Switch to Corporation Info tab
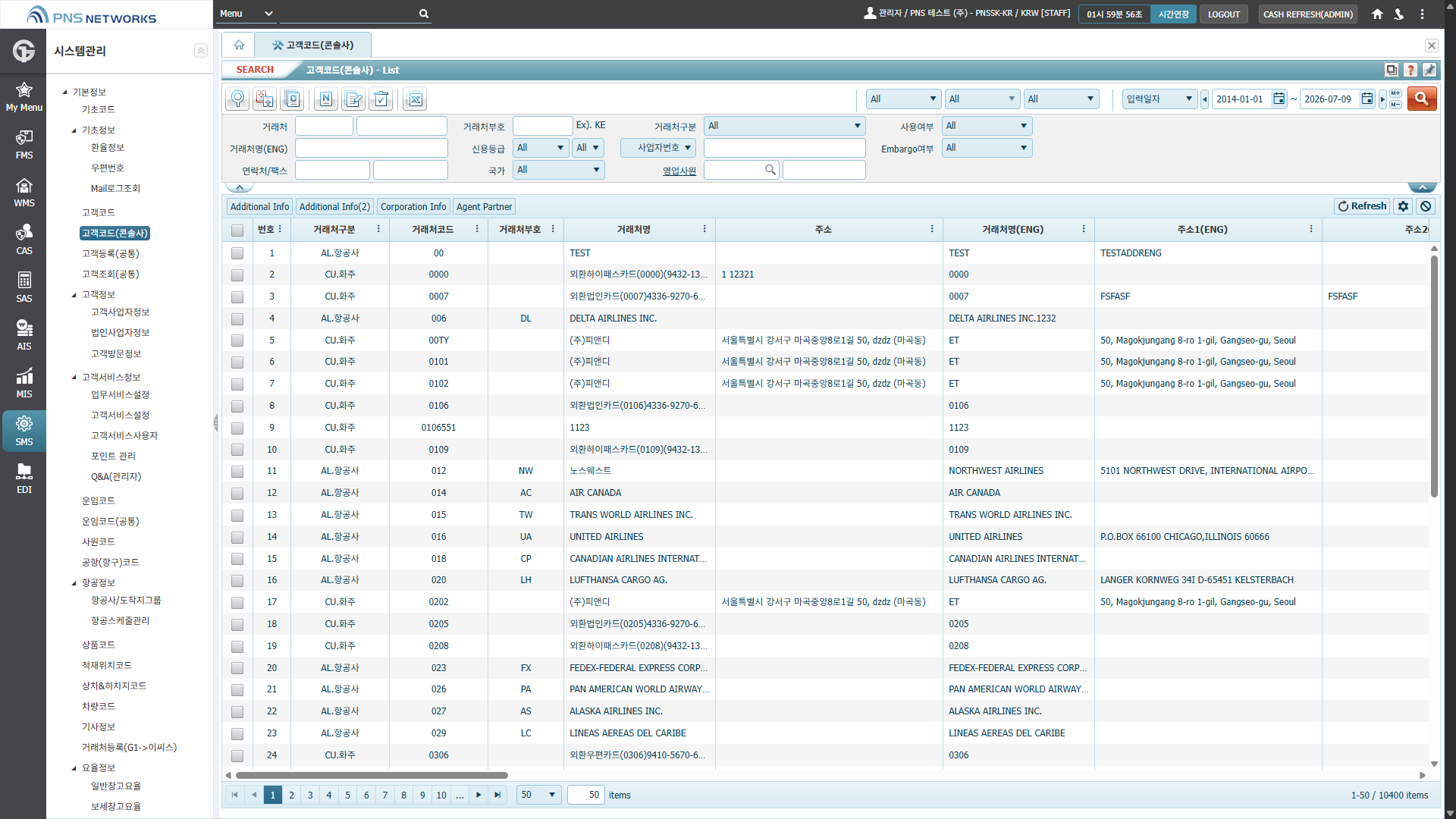This screenshot has width=1456, height=819. tap(413, 206)
